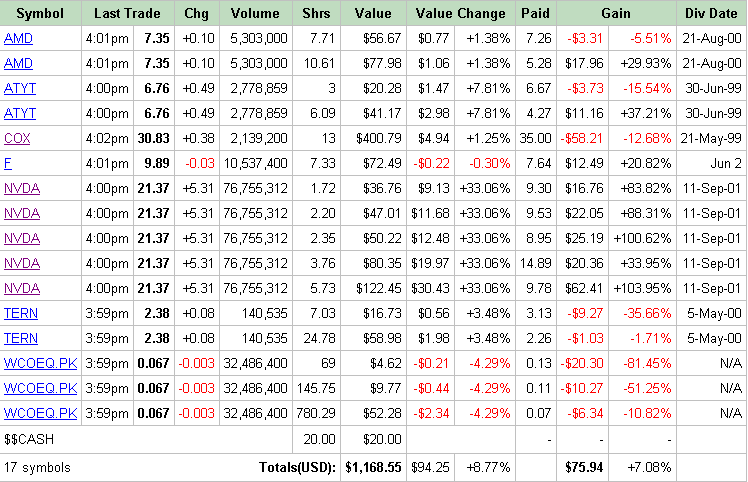Select the total gain $75.94
748x482 pixels.
point(584,467)
